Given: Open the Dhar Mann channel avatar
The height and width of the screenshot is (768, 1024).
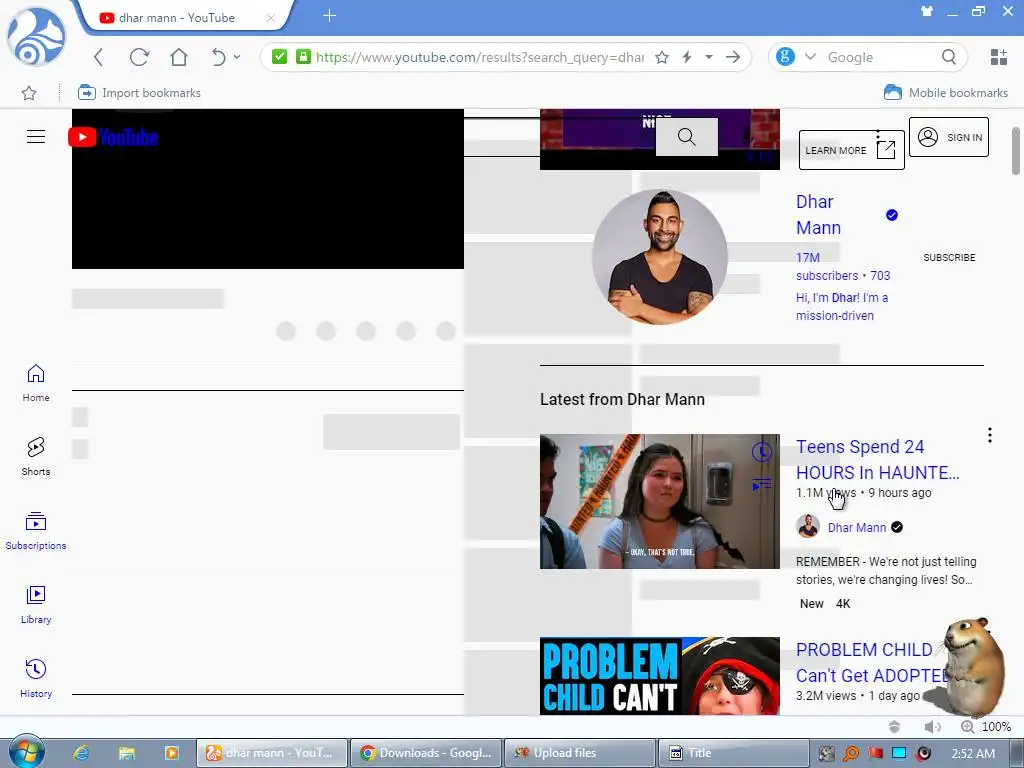Looking at the screenshot, I should pyautogui.click(x=660, y=257).
